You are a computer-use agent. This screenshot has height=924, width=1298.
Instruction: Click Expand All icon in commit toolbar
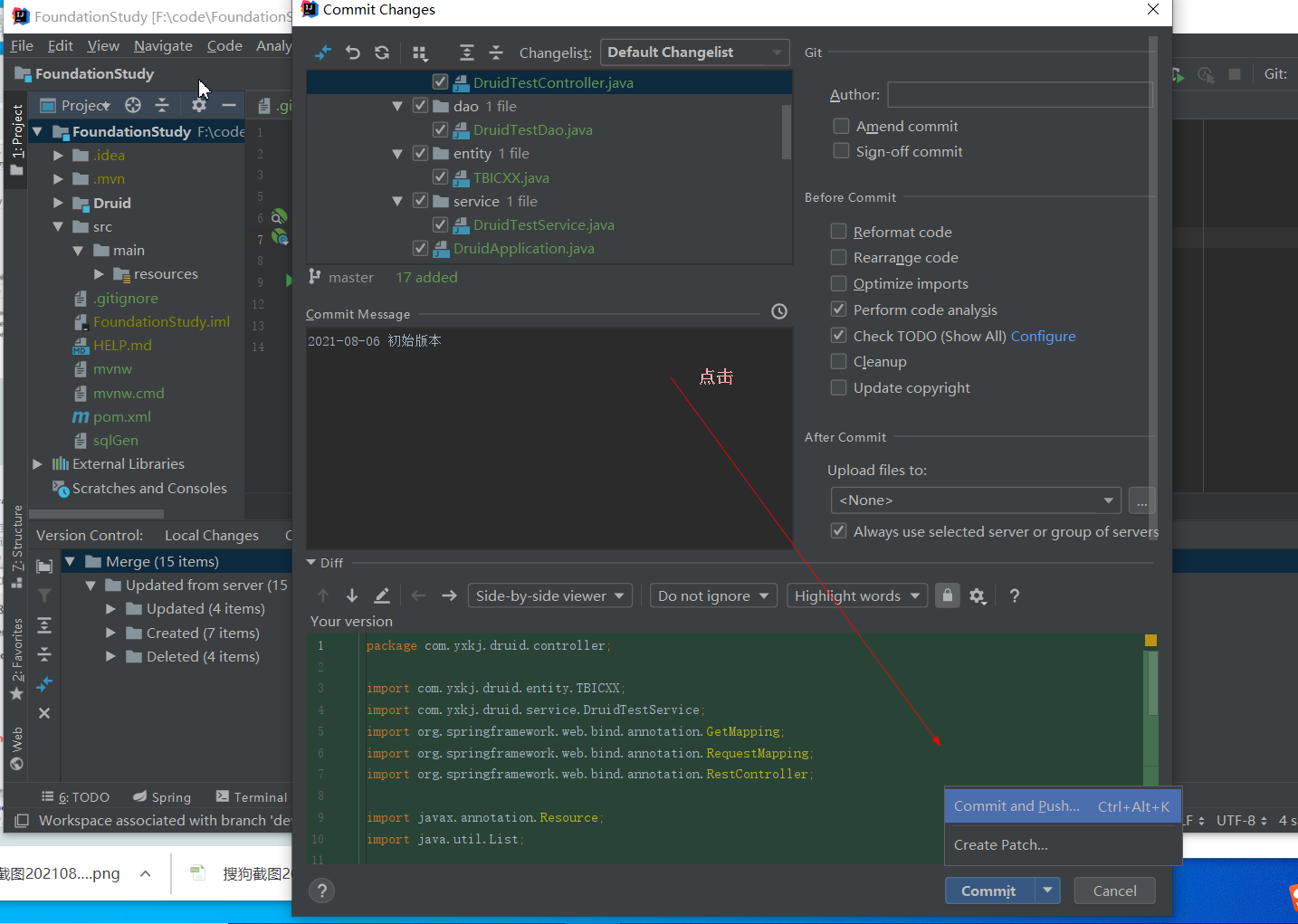pyautogui.click(x=466, y=52)
